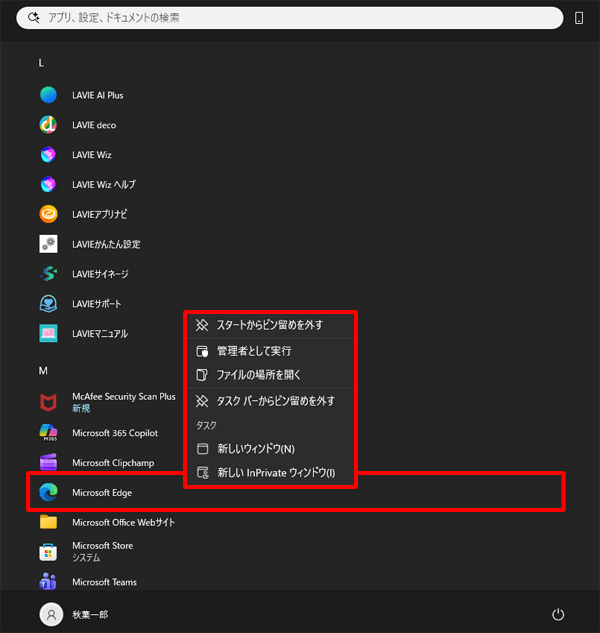The height and width of the screenshot is (633, 600).
Task: Click the M letter group header
Action: coord(43,371)
